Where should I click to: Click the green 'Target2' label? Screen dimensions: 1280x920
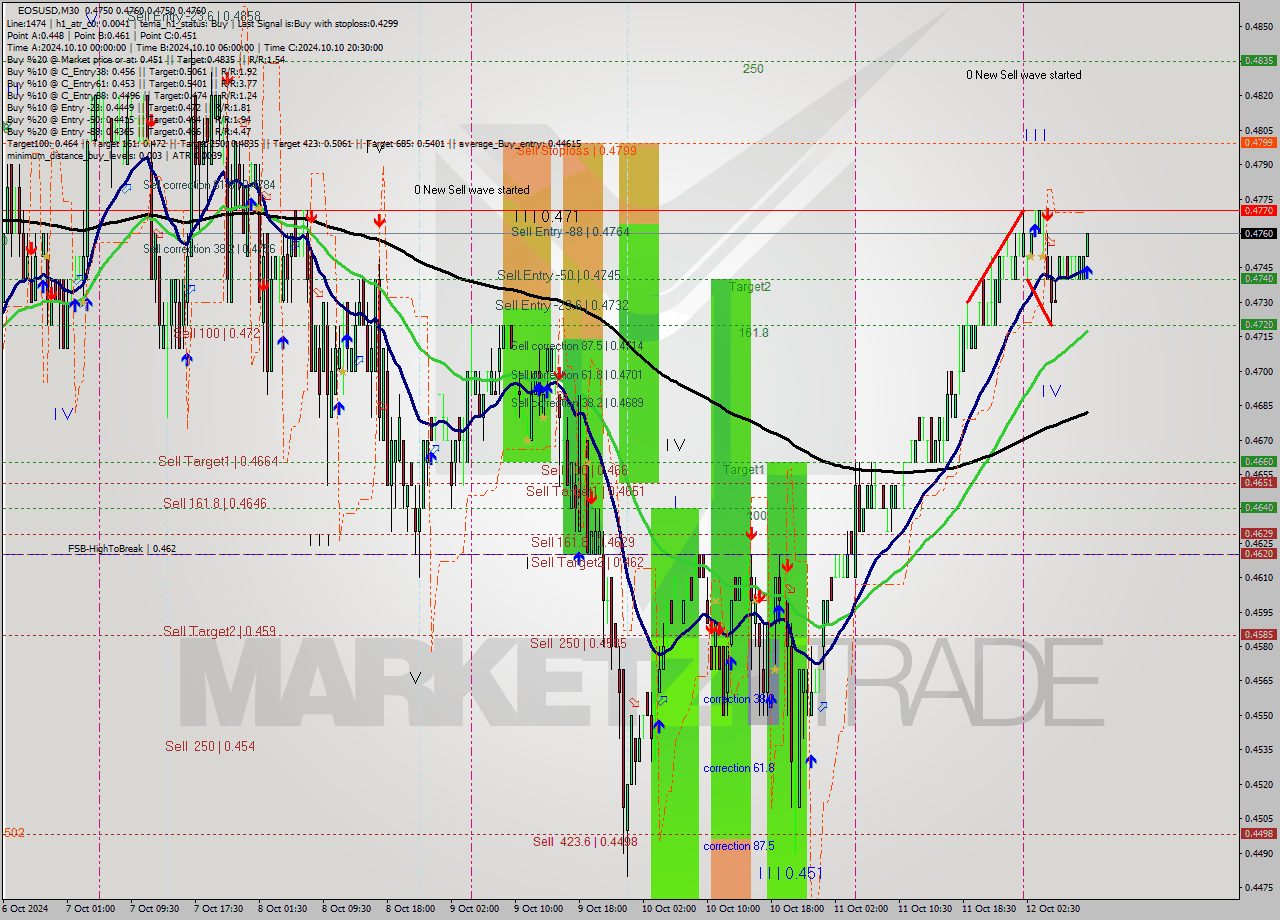click(x=750, y=287)
